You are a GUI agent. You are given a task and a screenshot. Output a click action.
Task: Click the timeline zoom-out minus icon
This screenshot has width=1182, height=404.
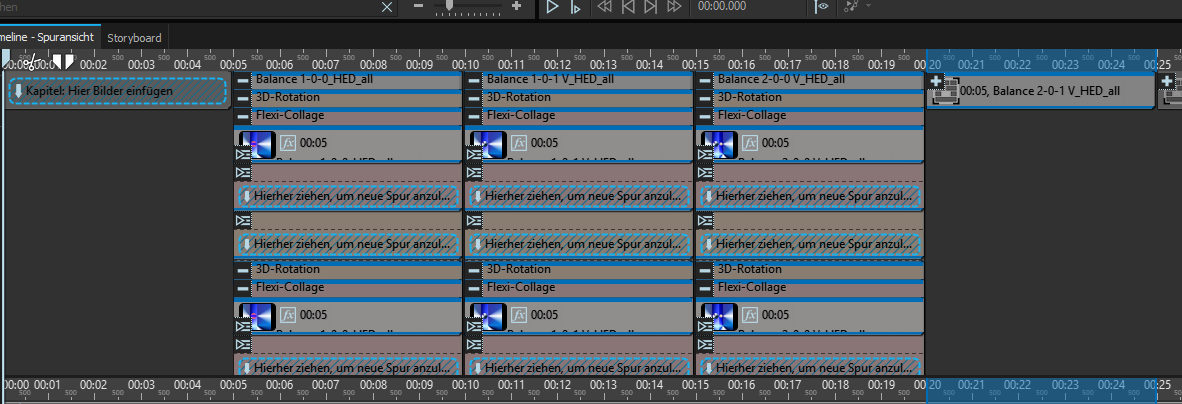(420, 6)
